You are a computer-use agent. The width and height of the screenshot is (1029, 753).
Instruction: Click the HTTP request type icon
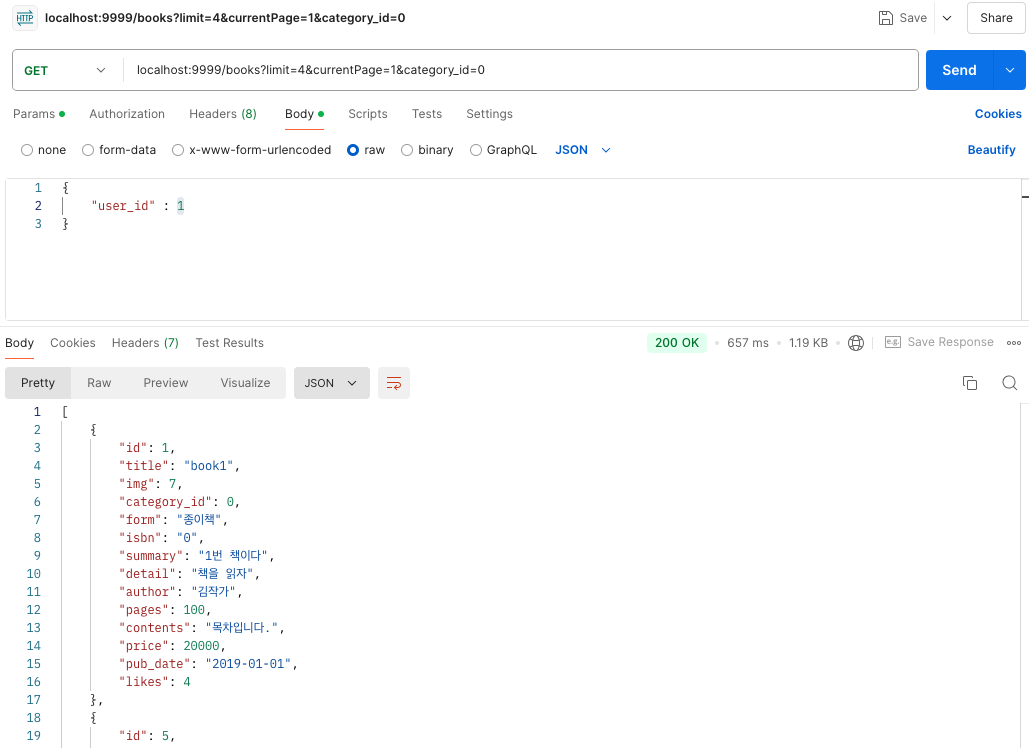[25, 18]
